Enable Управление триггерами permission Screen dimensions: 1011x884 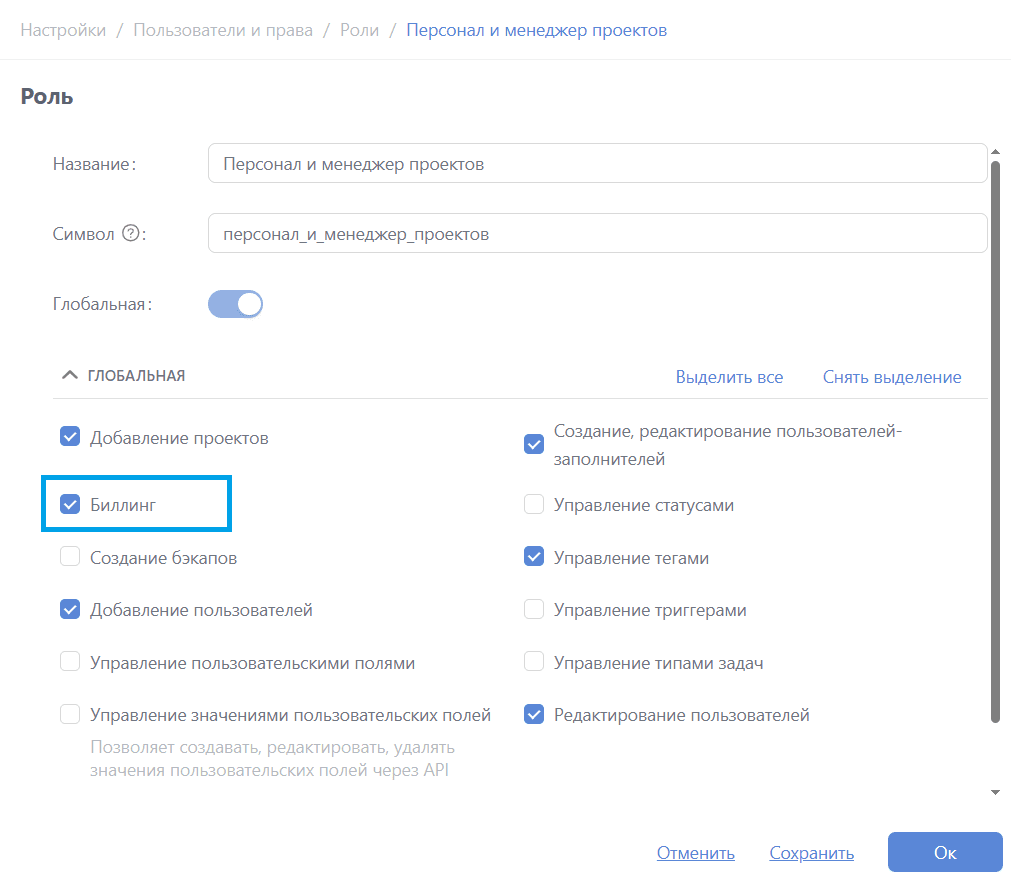coord(534,610)
